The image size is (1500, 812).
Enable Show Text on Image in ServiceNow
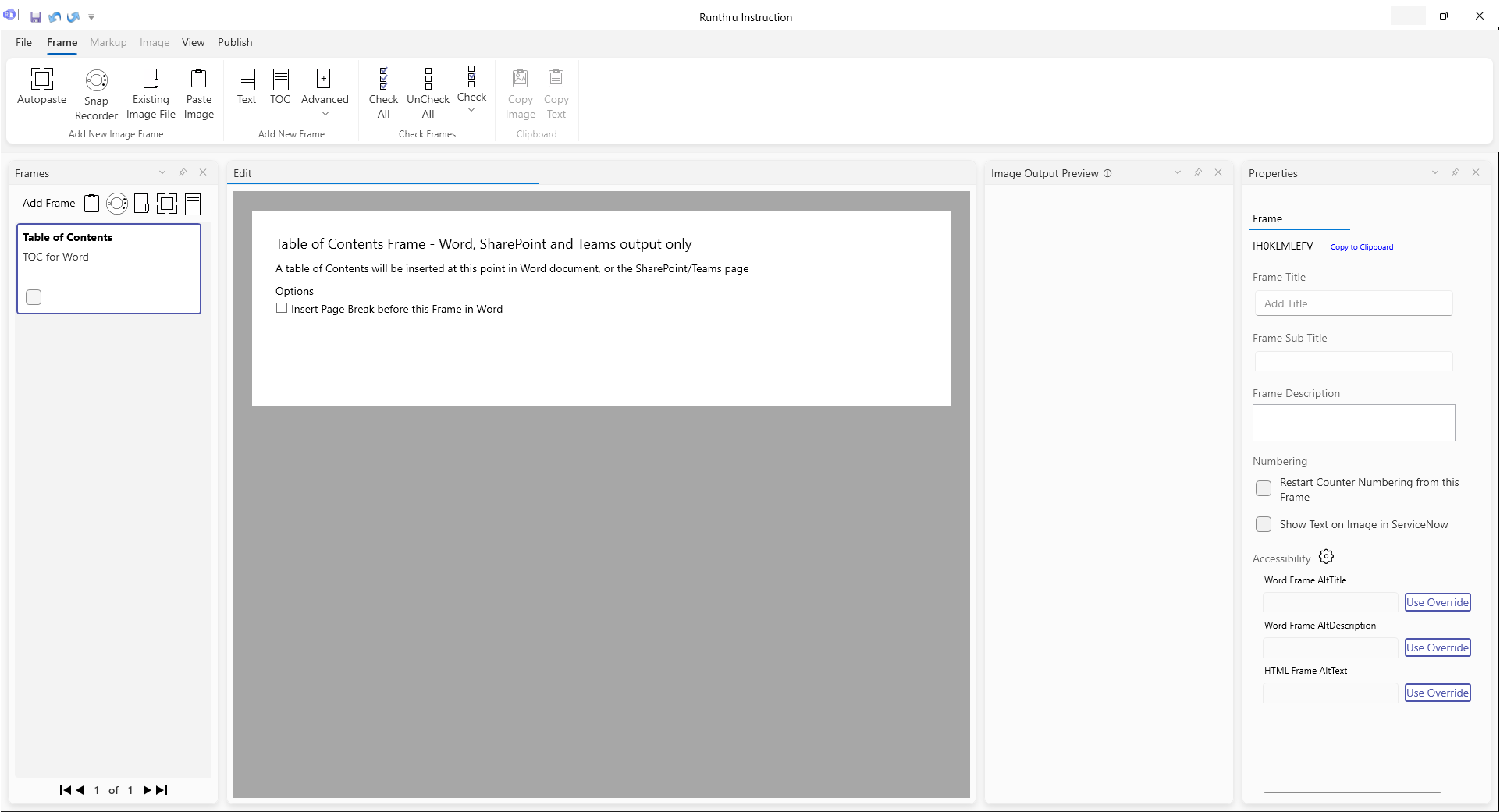[1264, 525]
